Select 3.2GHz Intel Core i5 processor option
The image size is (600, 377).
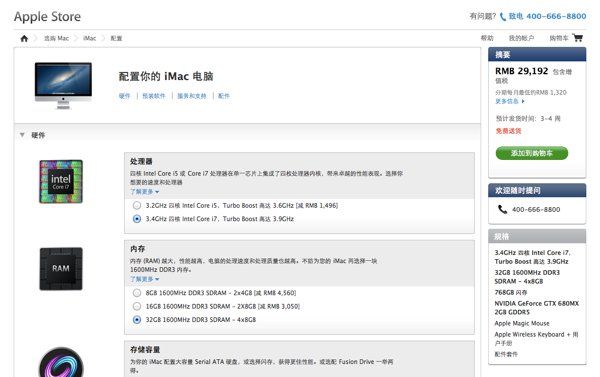coord(137,206)
